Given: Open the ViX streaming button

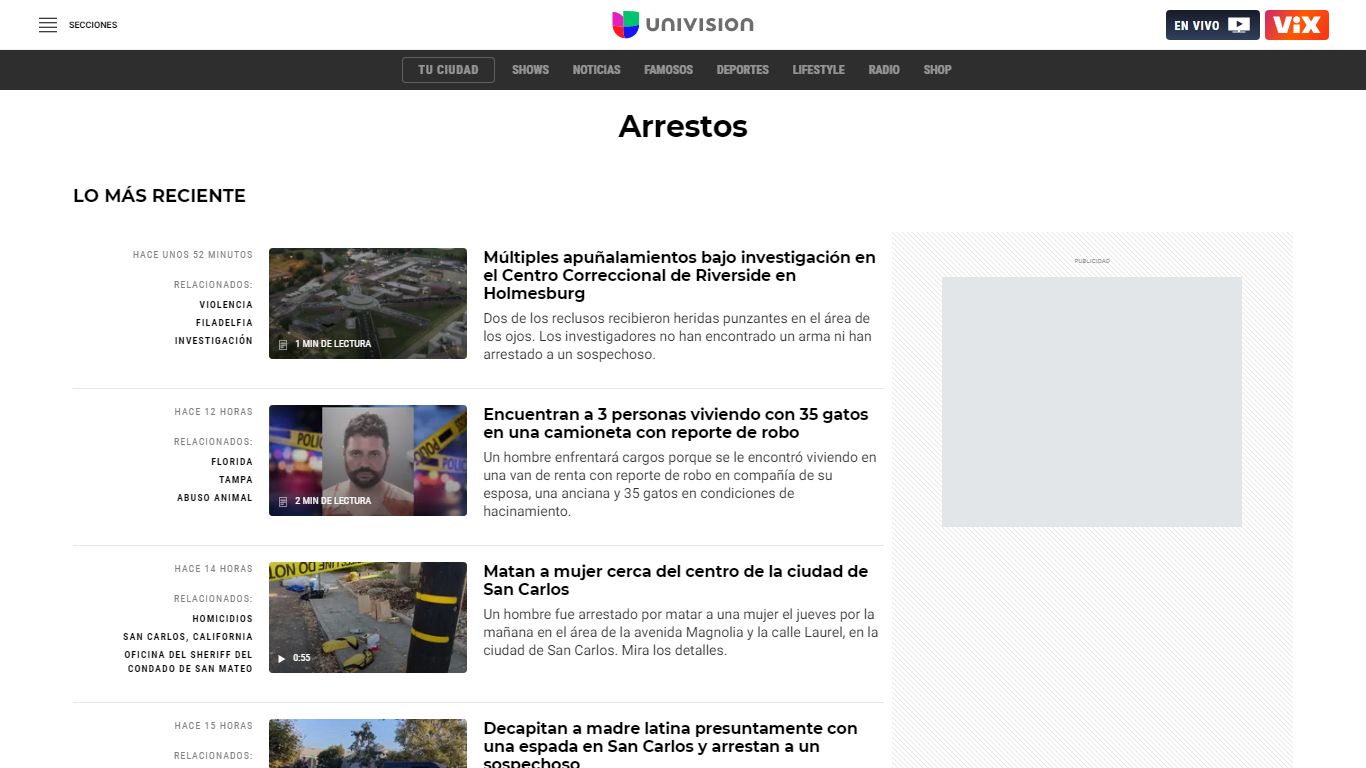Looking at the screenshot, I should [1296, 25].
